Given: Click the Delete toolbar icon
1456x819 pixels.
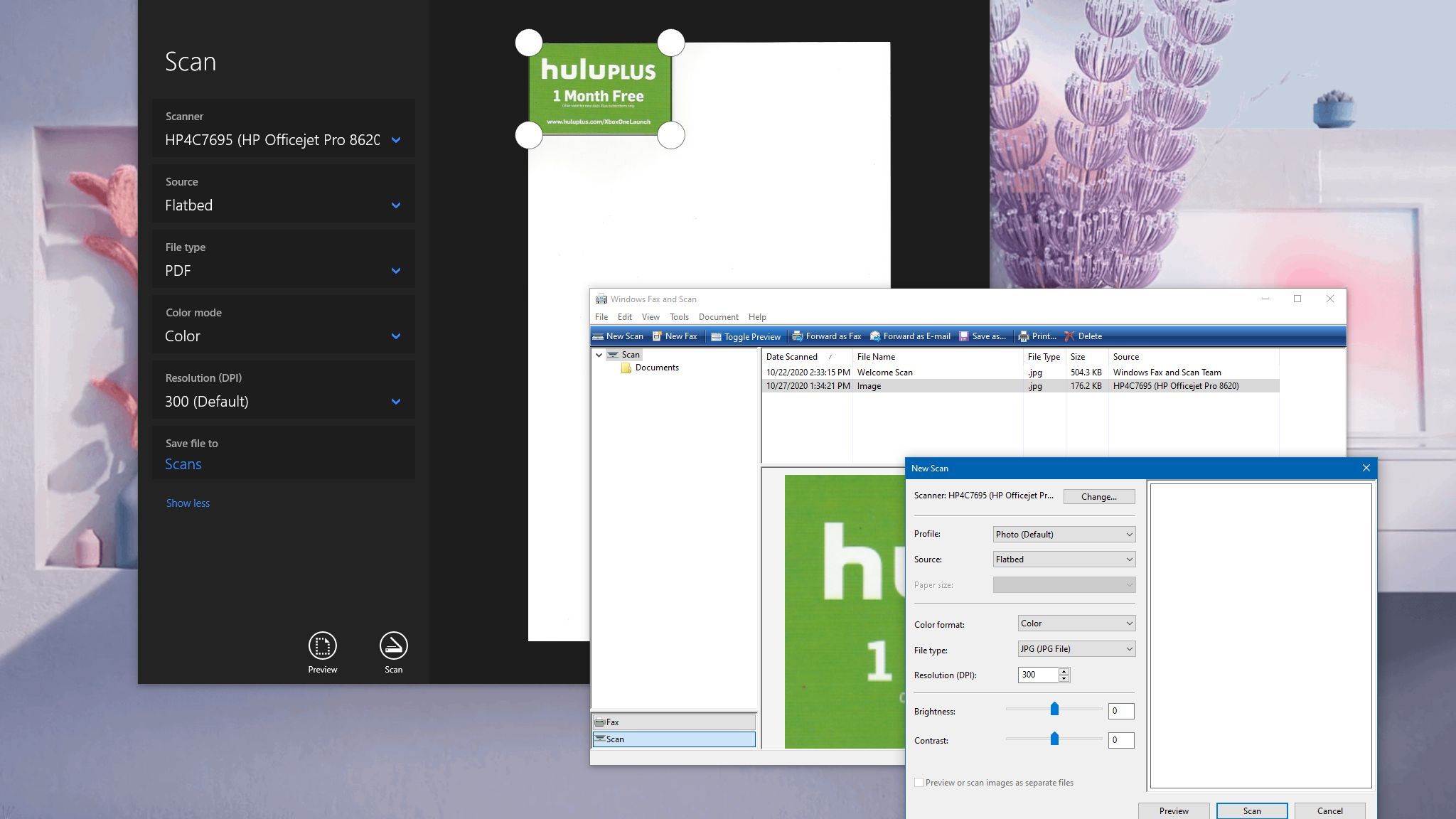Looking at the screenshot, I should 1070,336.
